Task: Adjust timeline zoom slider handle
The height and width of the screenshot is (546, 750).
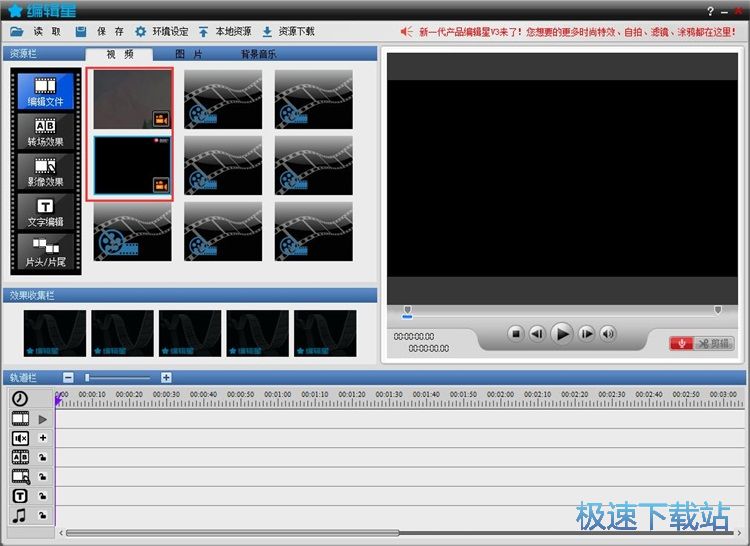Action: click(87, 378)
